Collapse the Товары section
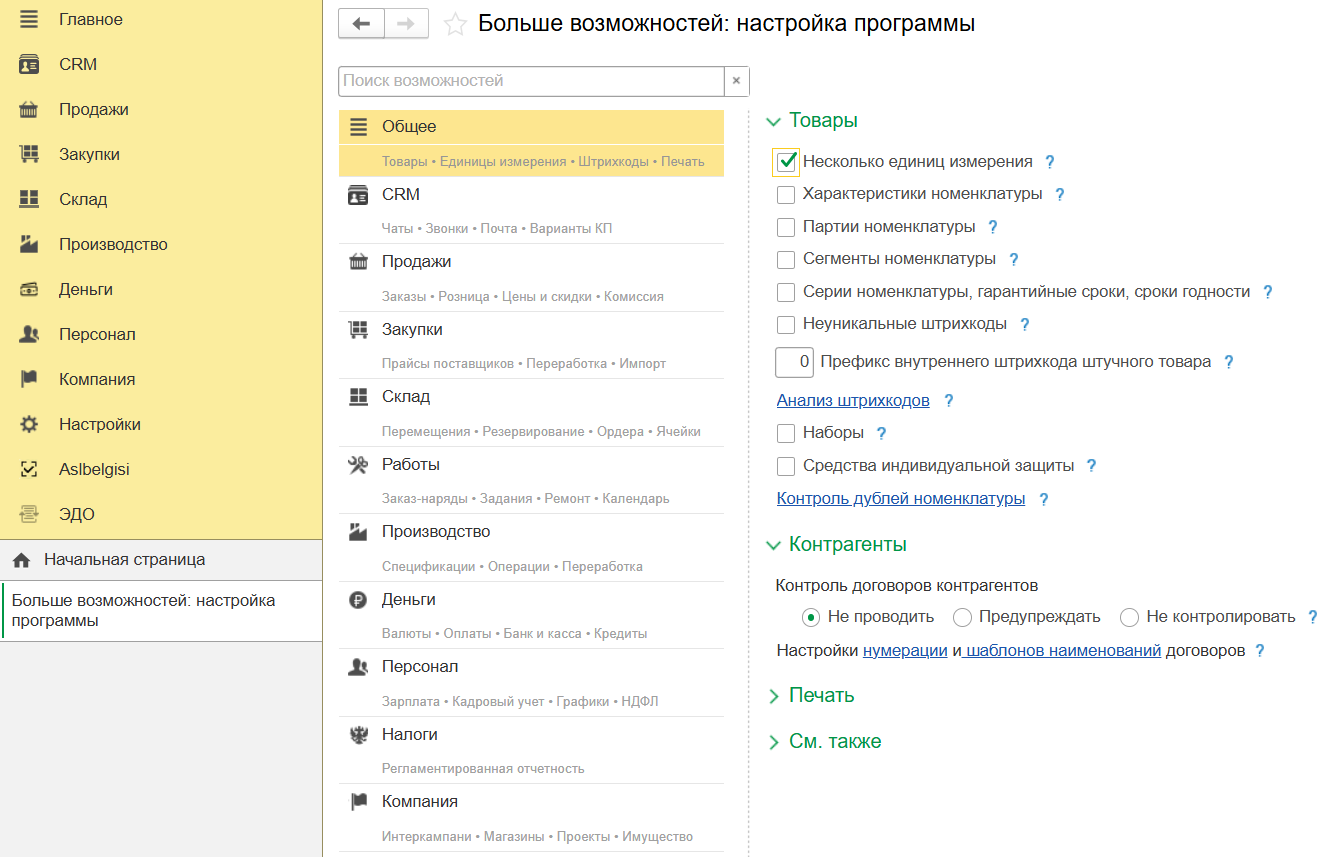Image resolution: width=1324 pixels, height=857 pixels. tap(822, 121)
